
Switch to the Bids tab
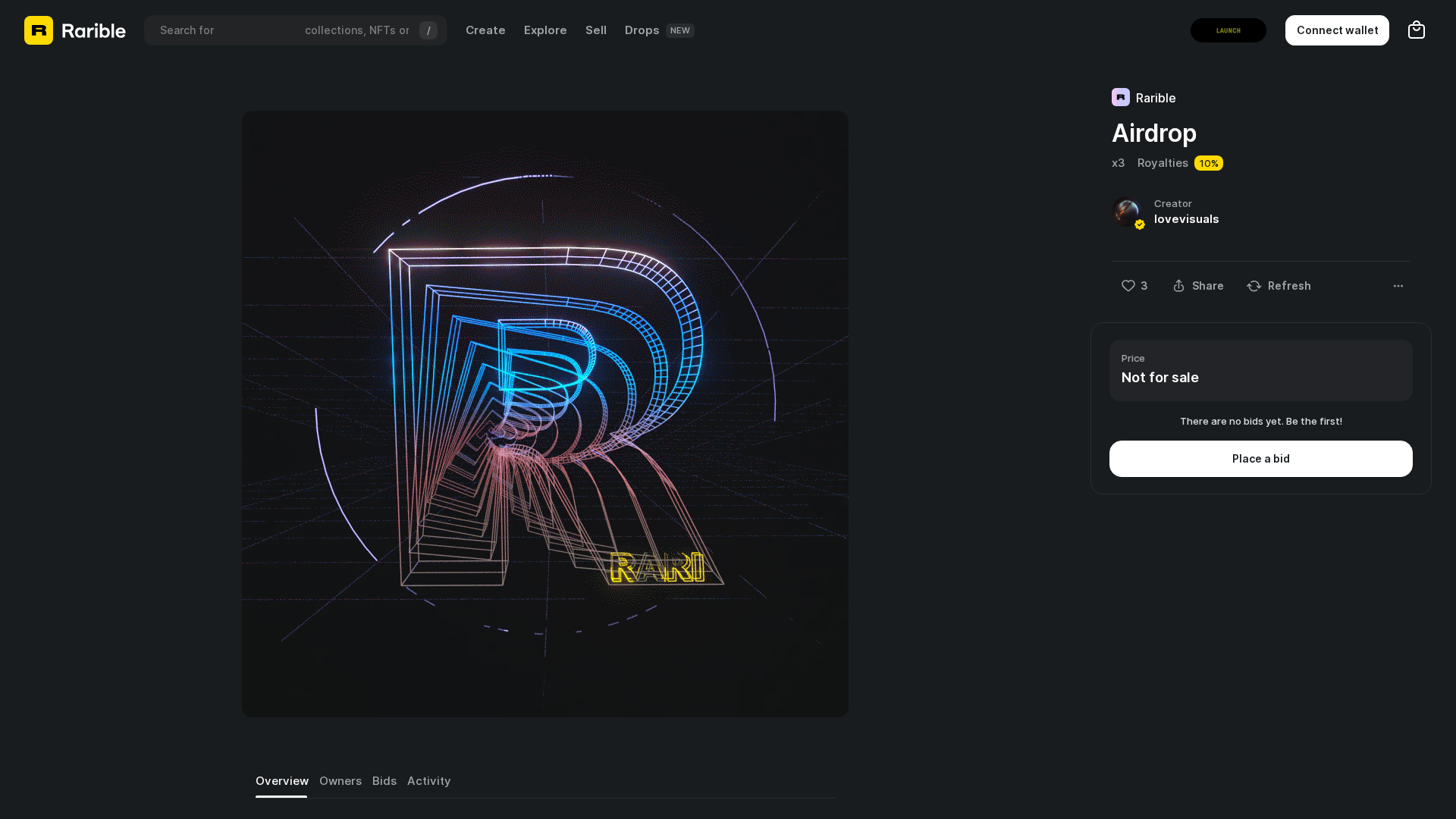[x=384, y=781]
